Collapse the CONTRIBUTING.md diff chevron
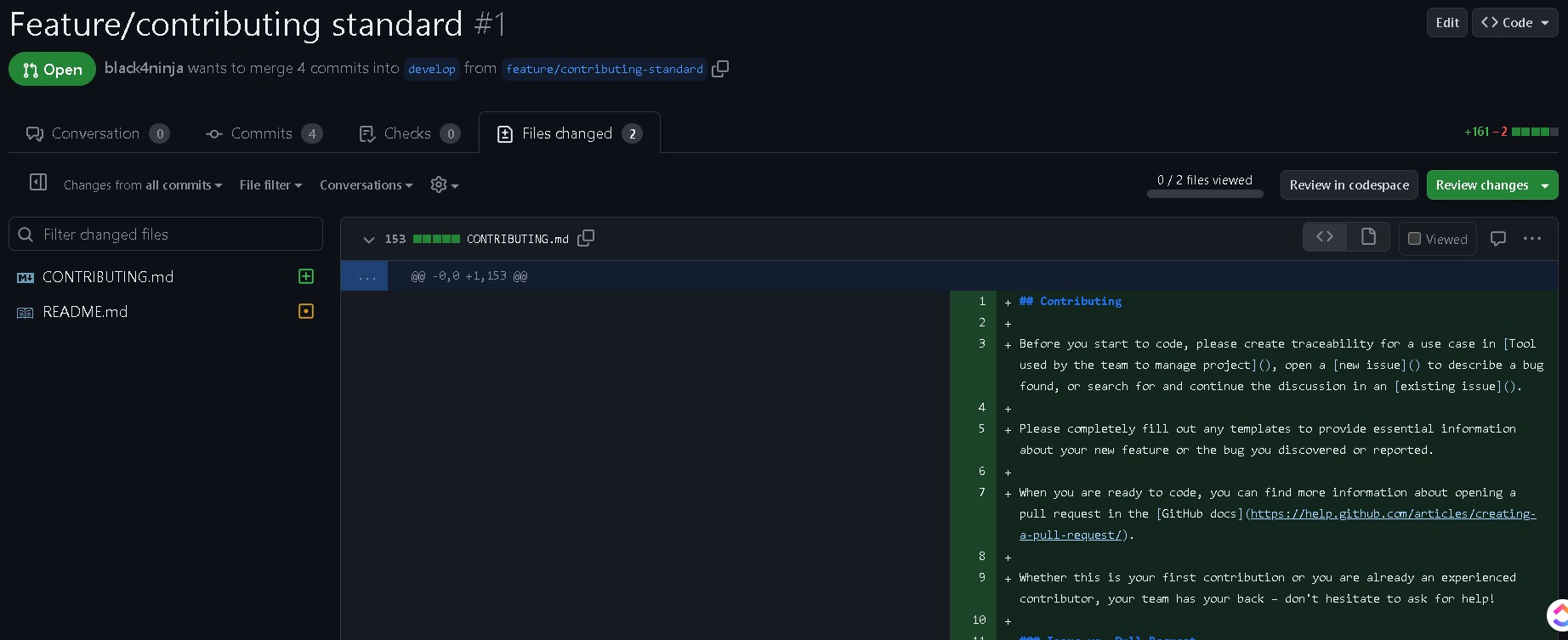Screen dimensions: 1568x640 pos(368,240)
